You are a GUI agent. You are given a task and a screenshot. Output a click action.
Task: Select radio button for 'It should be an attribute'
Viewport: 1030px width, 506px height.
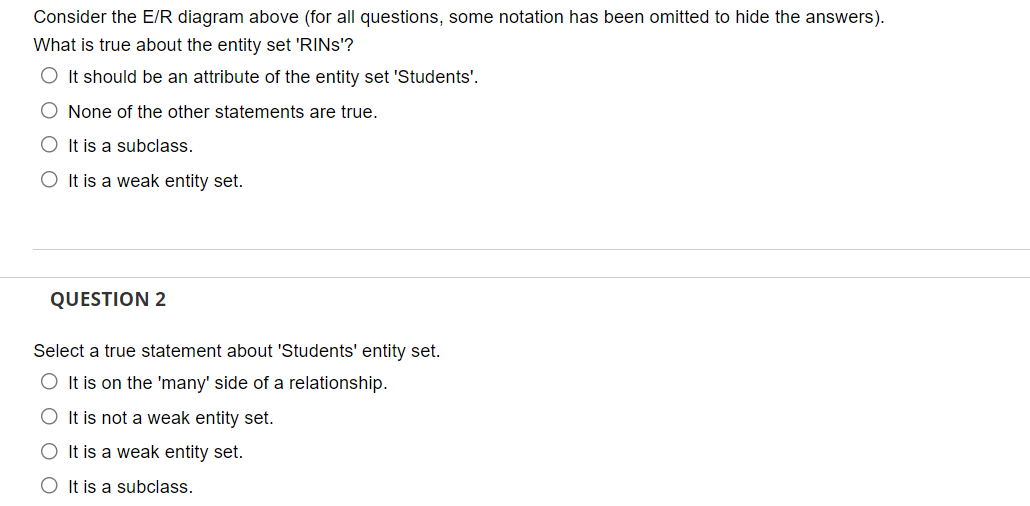point(49,76)
